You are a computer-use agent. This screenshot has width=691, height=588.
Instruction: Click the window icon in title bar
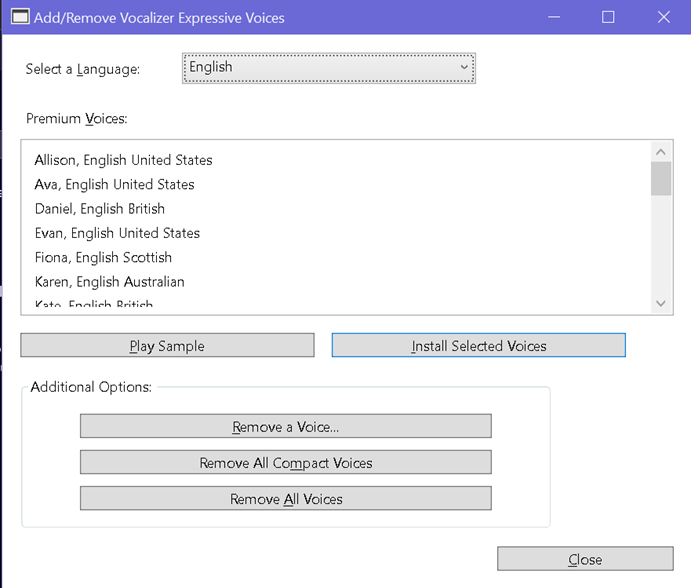(20, 17)
